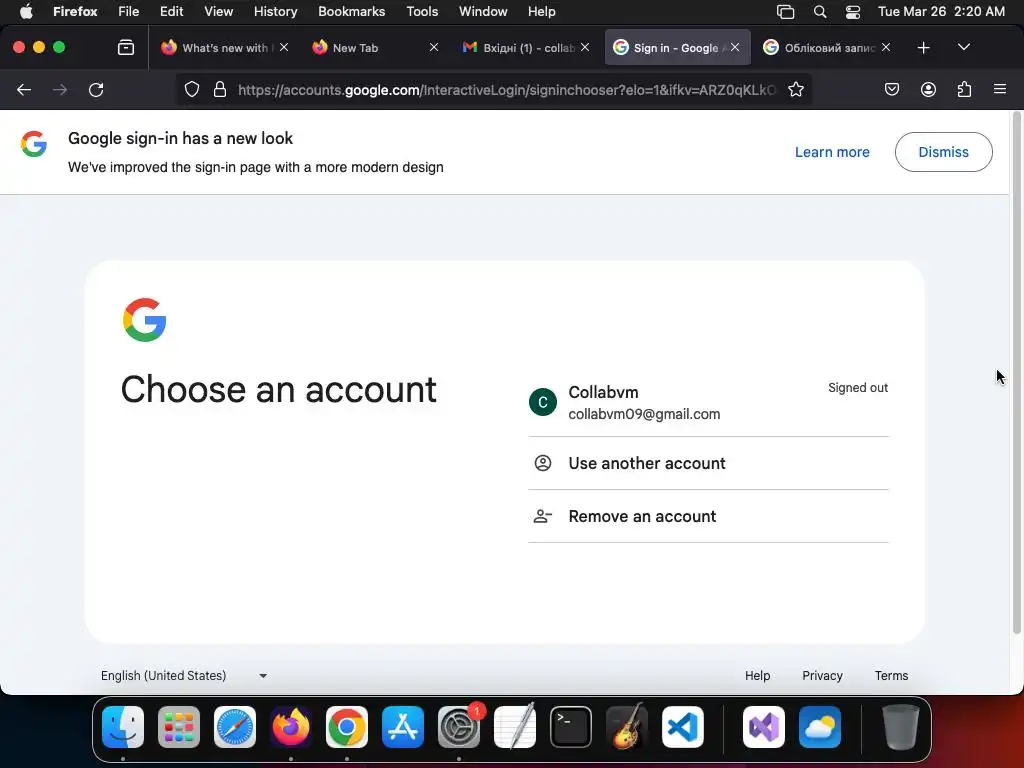Screen dimensions: 1024x768
Task: Click the page vertical scrollbar
Action: (1016, 372)
